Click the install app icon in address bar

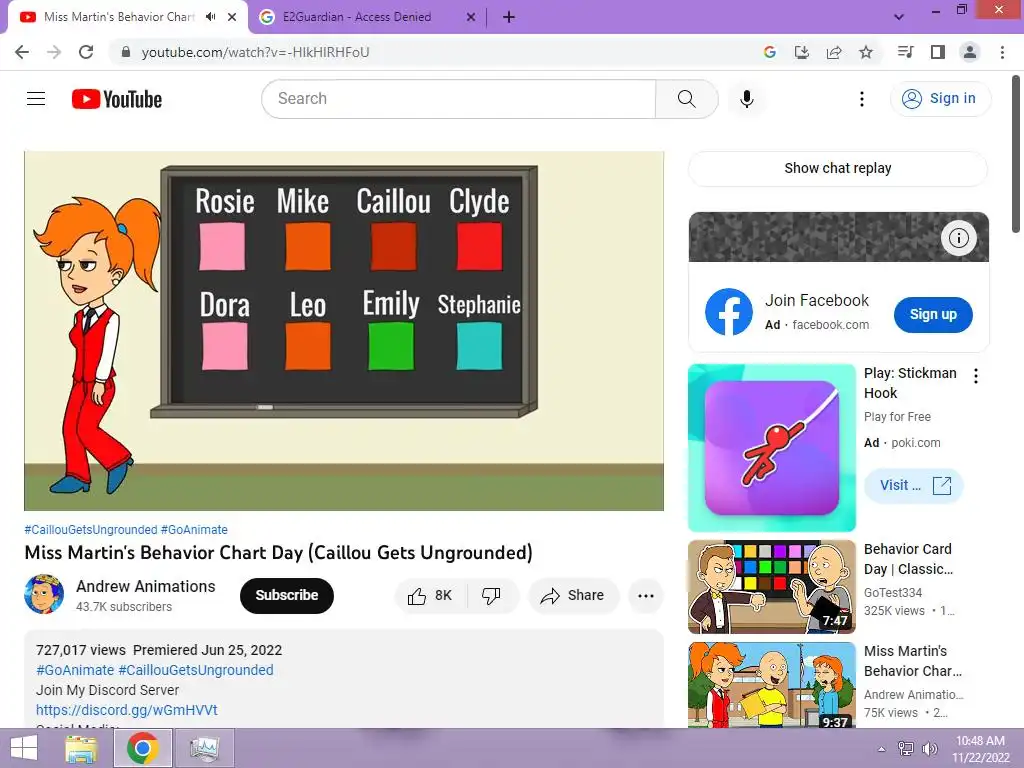point(801,52)
